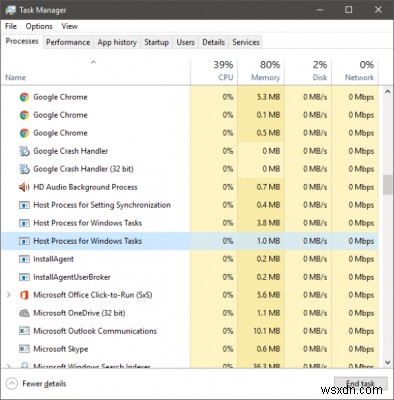394x400 pixels.
Task: Click the 1.1 MB memory value
Action: (x=268, y=313)
